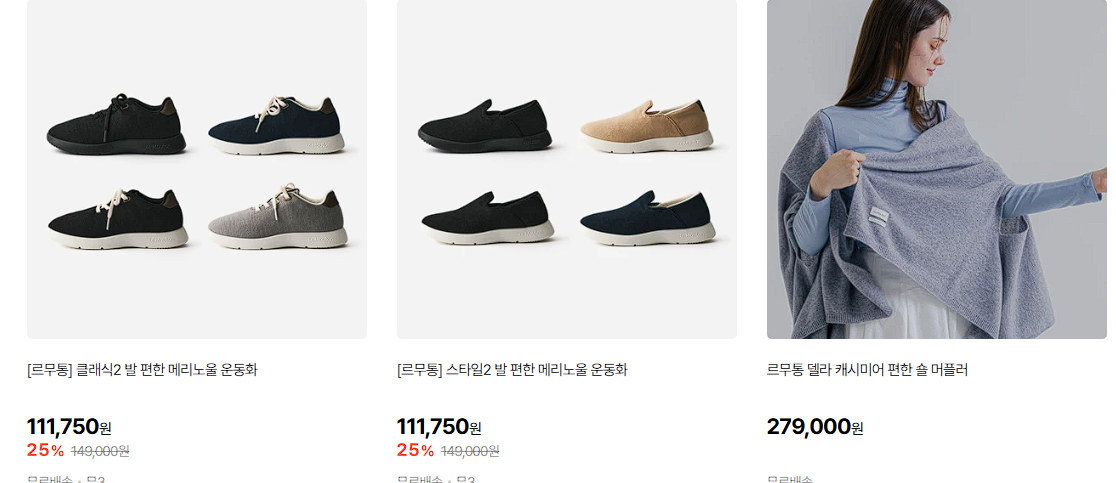The height and width of the screenshot is (483, 1116).
Task: Click the red 25% discount under 클래식2
Action: (46, 450)
